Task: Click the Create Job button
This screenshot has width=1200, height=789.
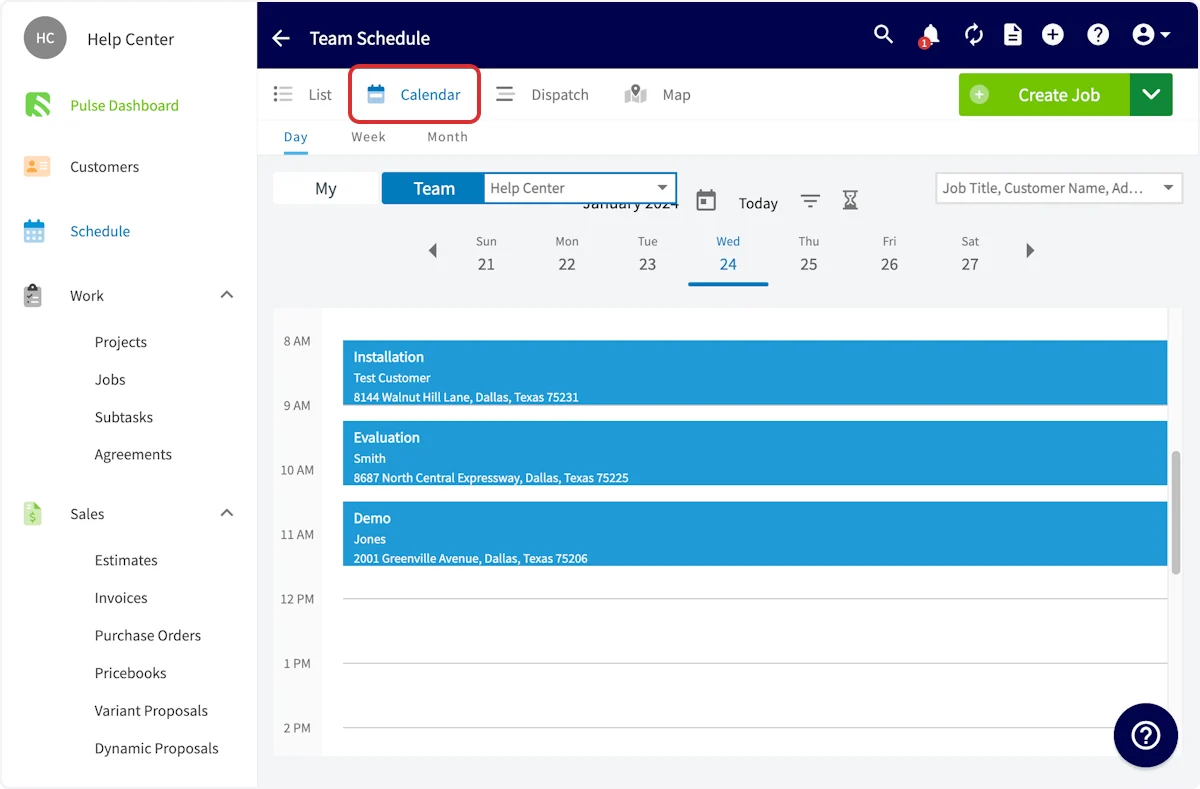Action: 1045,95
